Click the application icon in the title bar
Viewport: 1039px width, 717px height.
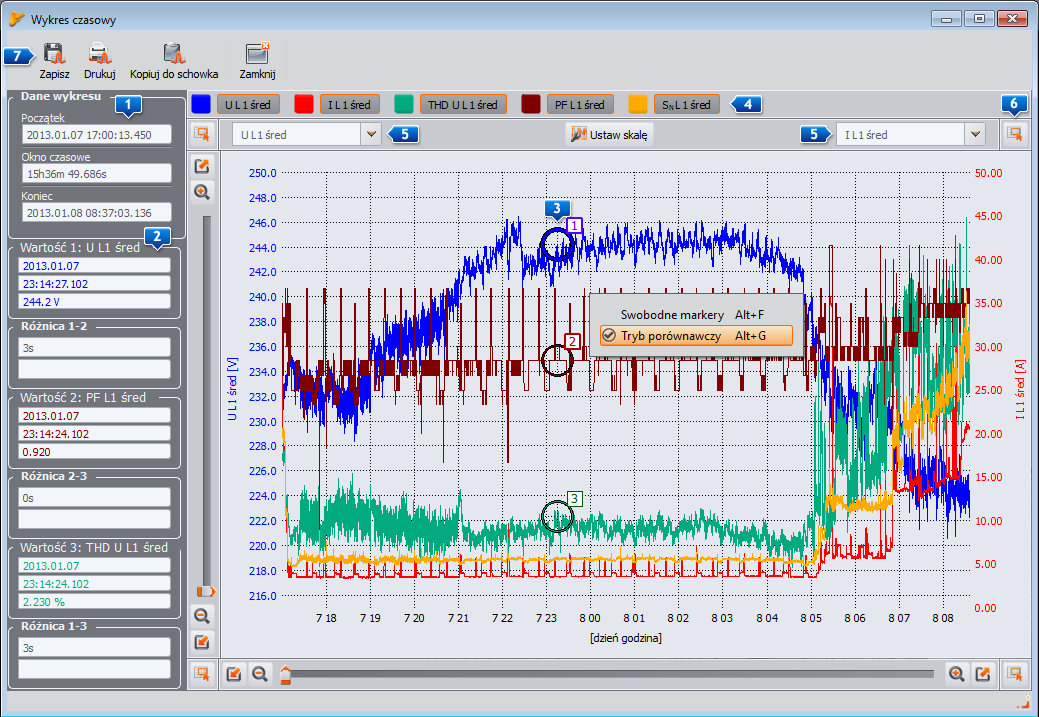tap(17, 19)
